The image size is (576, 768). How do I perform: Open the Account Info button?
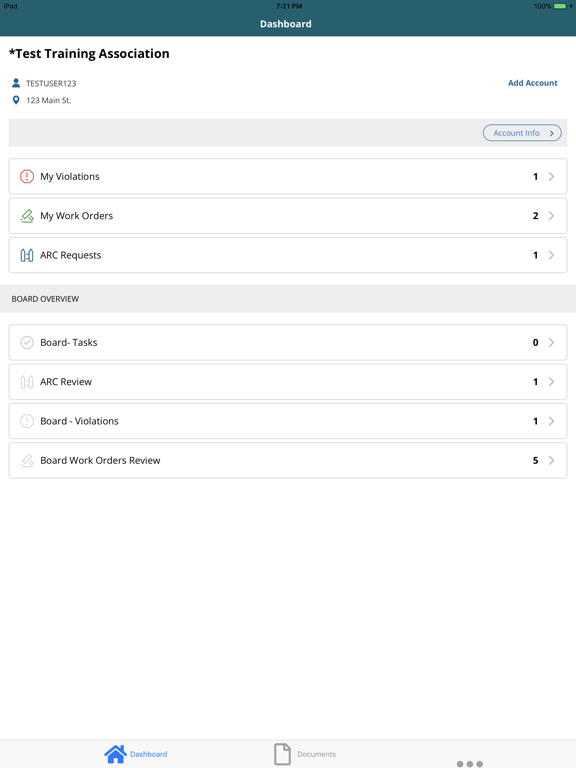522,133
